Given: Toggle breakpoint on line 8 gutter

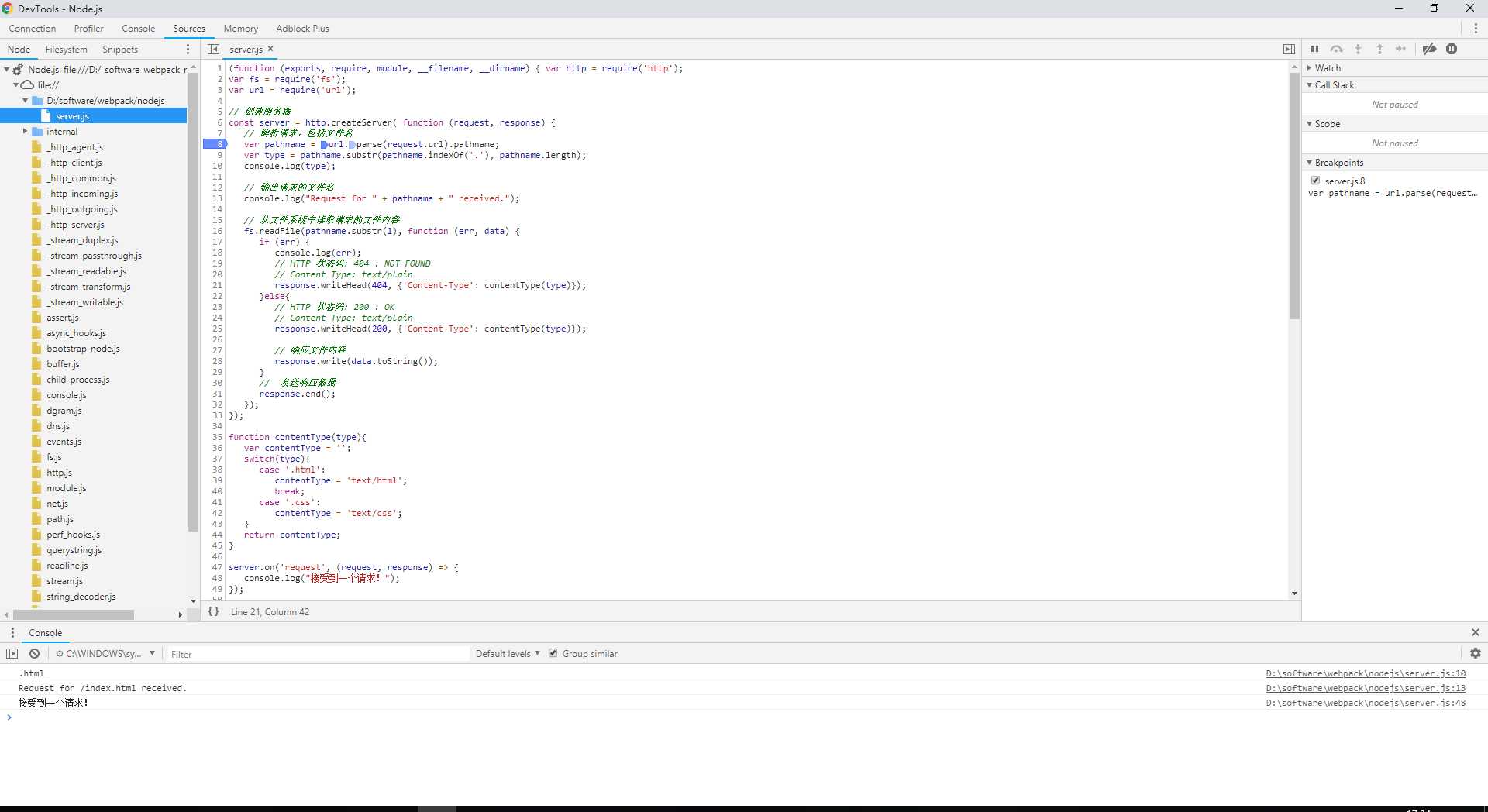Looking at the screenshot, I should 215,144.
